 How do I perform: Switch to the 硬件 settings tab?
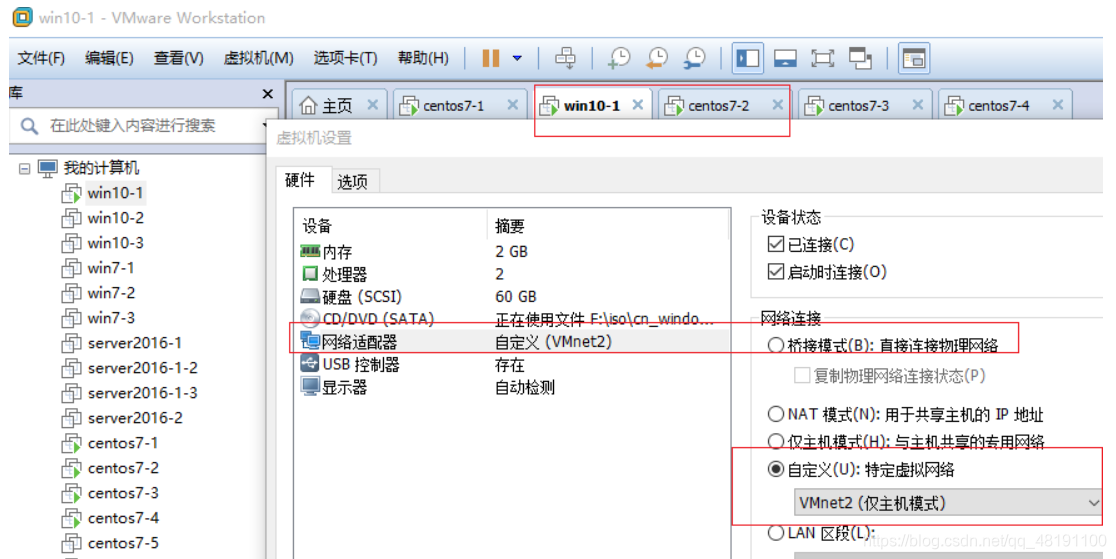pyautogui.click(x=300, y=180)
